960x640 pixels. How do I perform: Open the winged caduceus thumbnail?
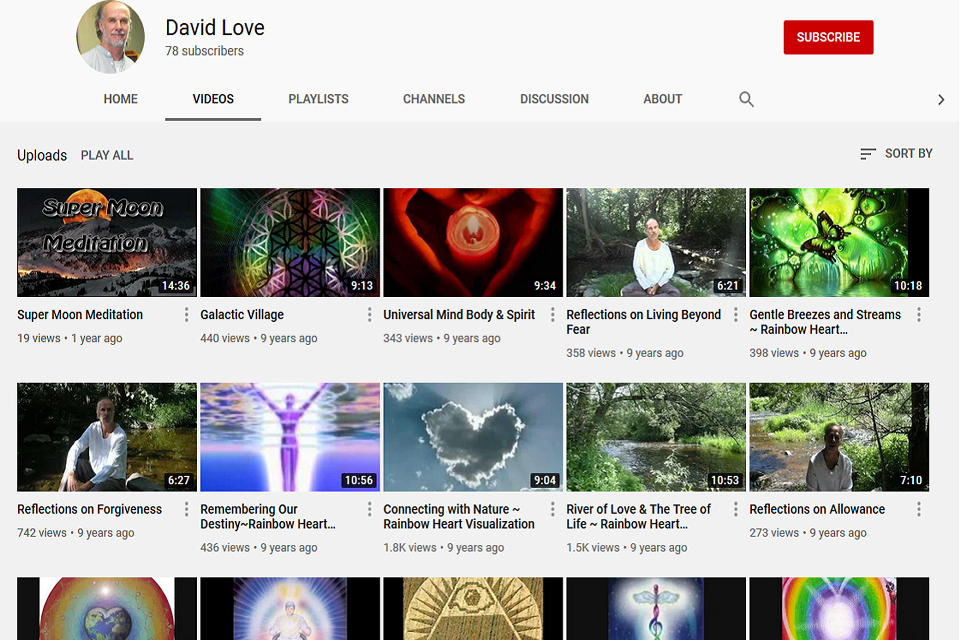pos(656,609)
